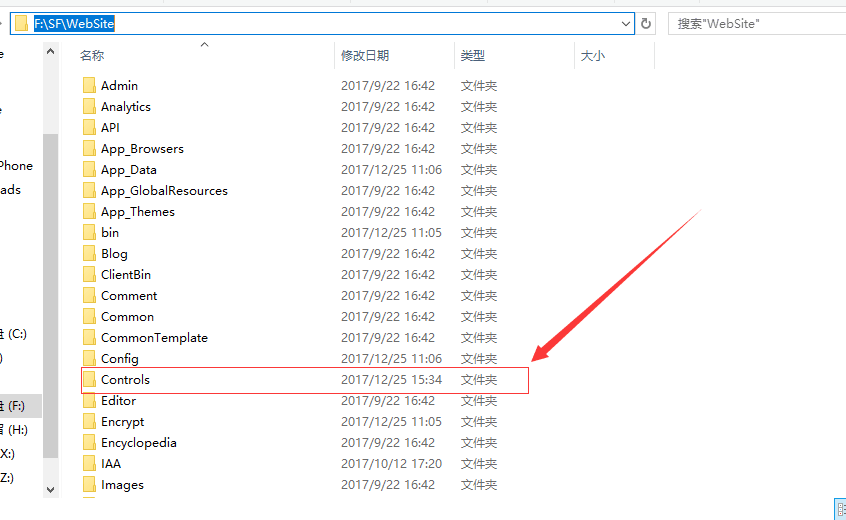Click the folder icon in address bar

pyautogui.click(x=20, y=23)
